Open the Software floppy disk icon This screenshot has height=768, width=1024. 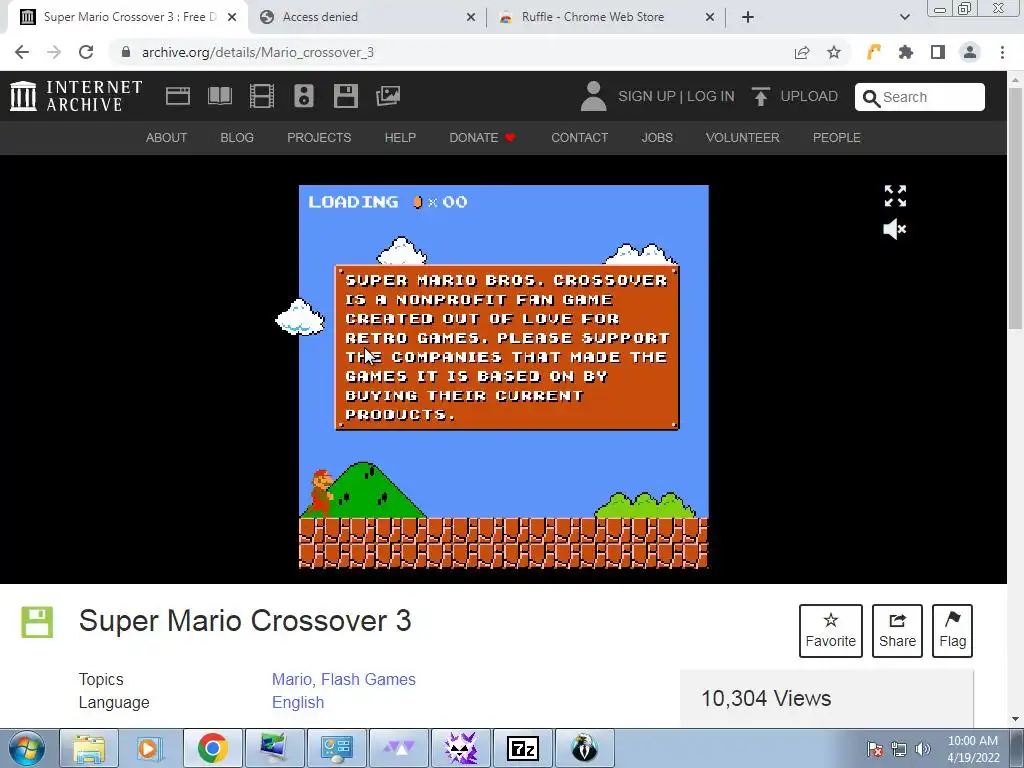[345, 96]
